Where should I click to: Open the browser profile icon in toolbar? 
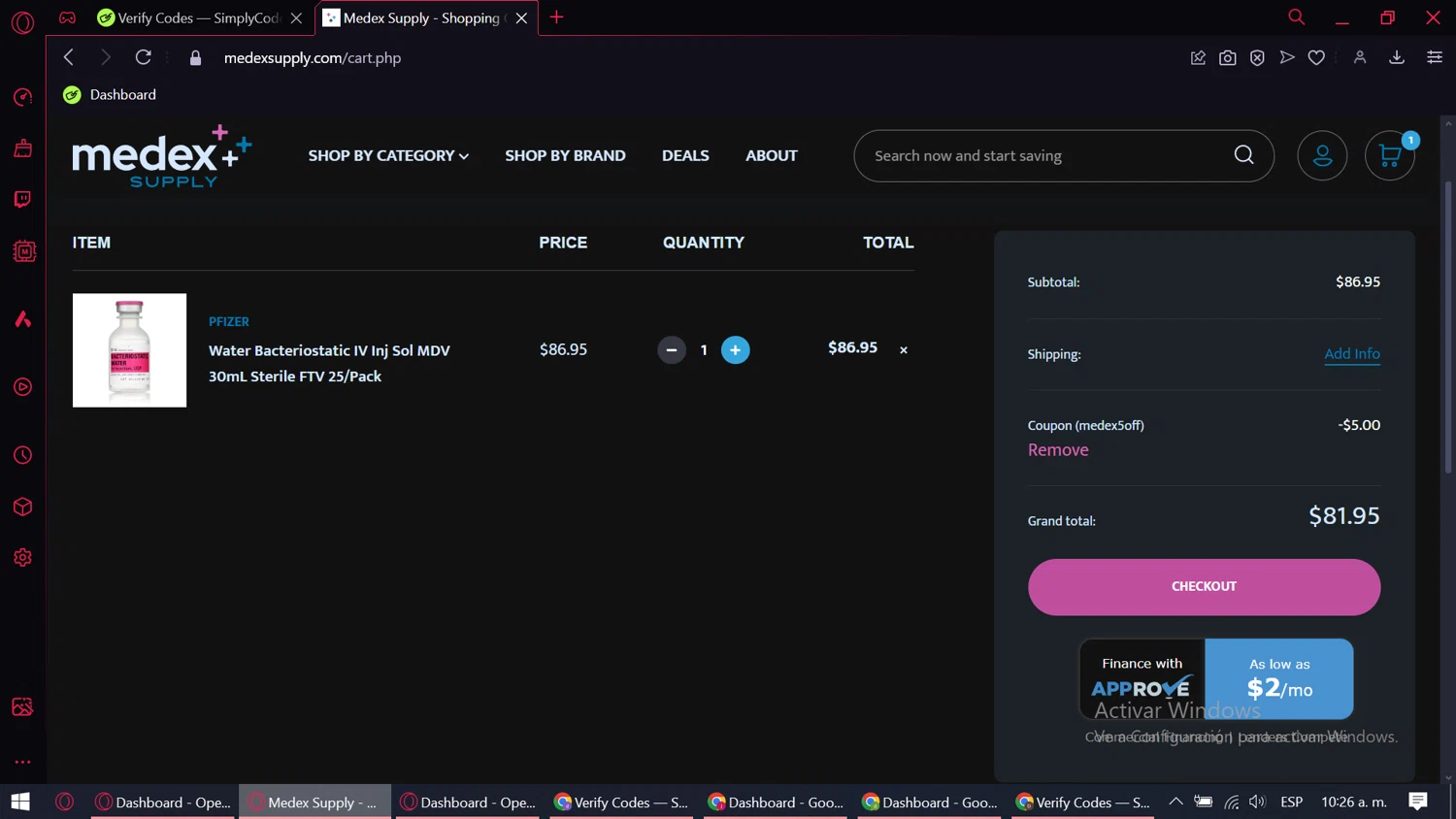1360,58
